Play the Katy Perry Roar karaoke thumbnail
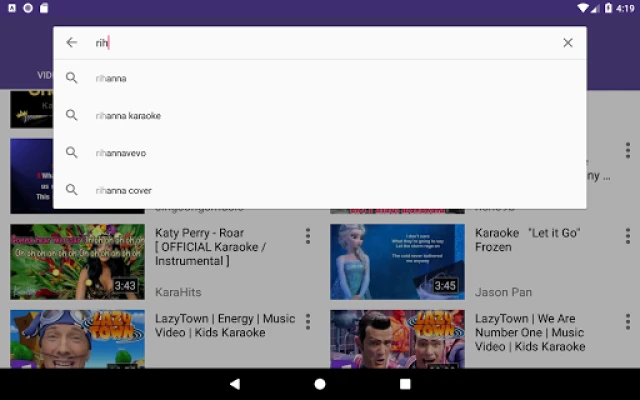This screenshot has height=400, width=640. point(77,261)
